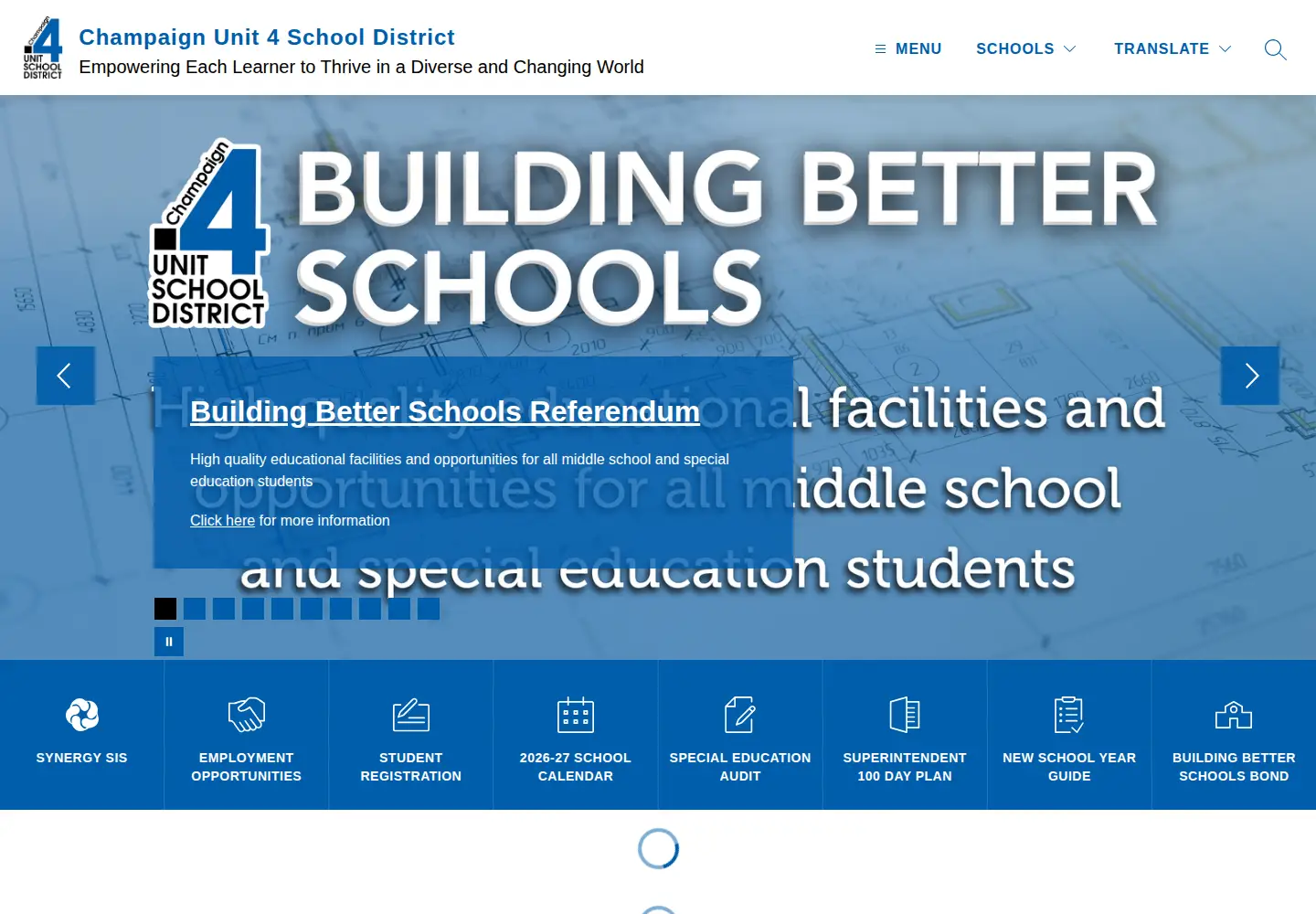1316x914 pixels.
Task: Go to previous carousel slide
Action: pyautogui.click(x=66, y=376)
